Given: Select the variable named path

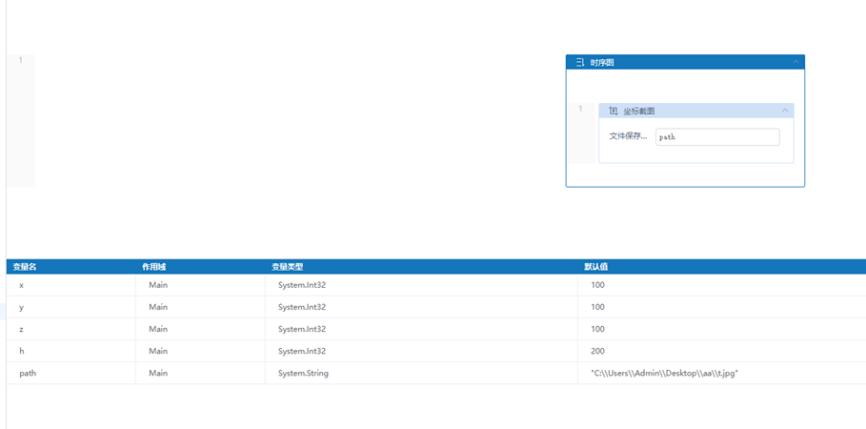Looking at the screenshot, I should [28, 373].
